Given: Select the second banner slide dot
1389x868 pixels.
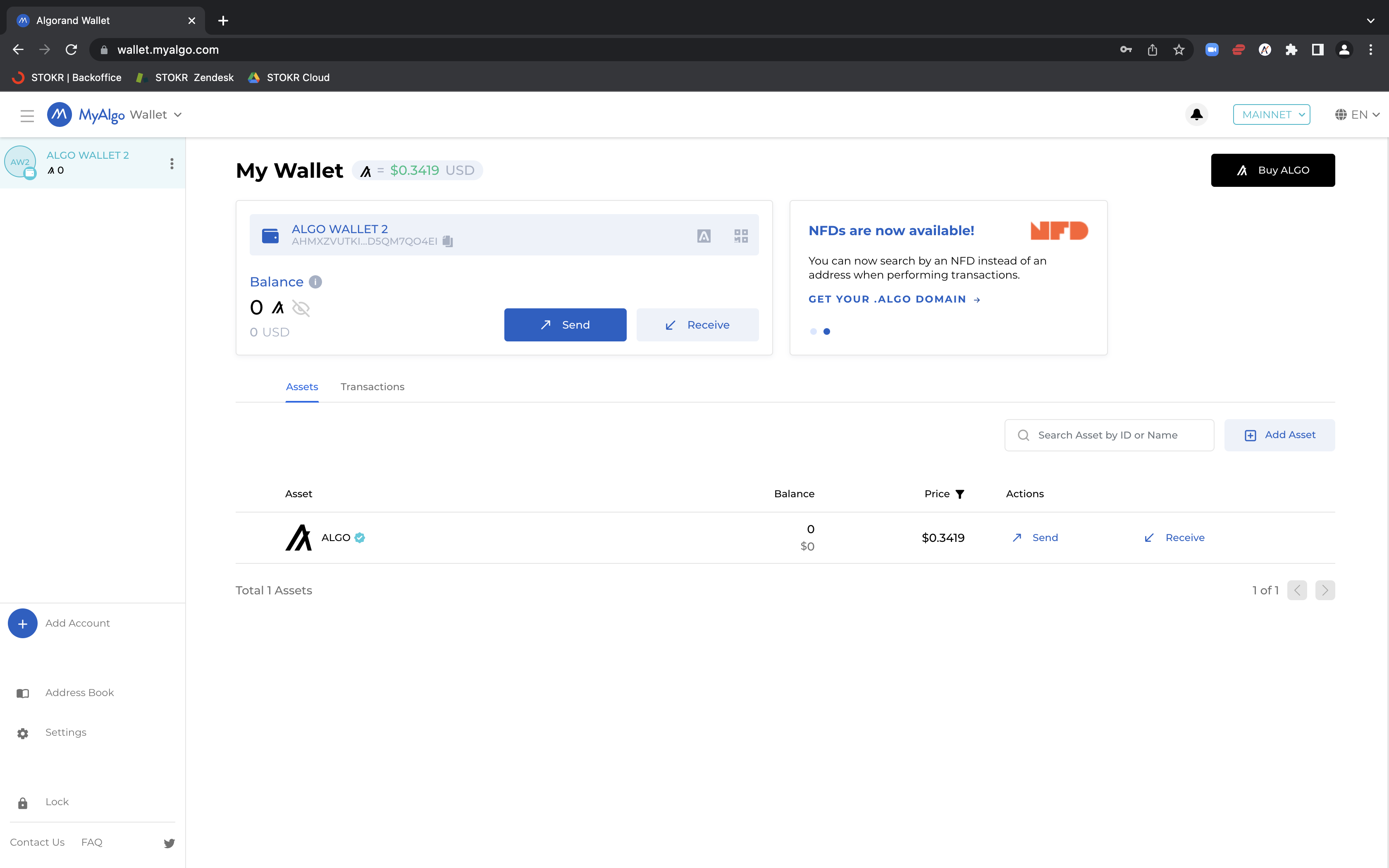Looking at the screenshot, I should click(x=826, y=331).
